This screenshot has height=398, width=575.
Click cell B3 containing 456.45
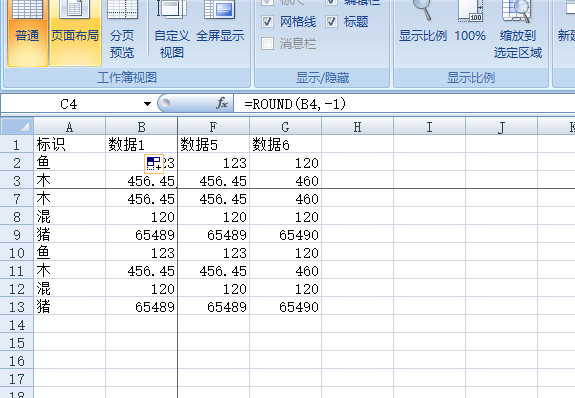(142, 180)
